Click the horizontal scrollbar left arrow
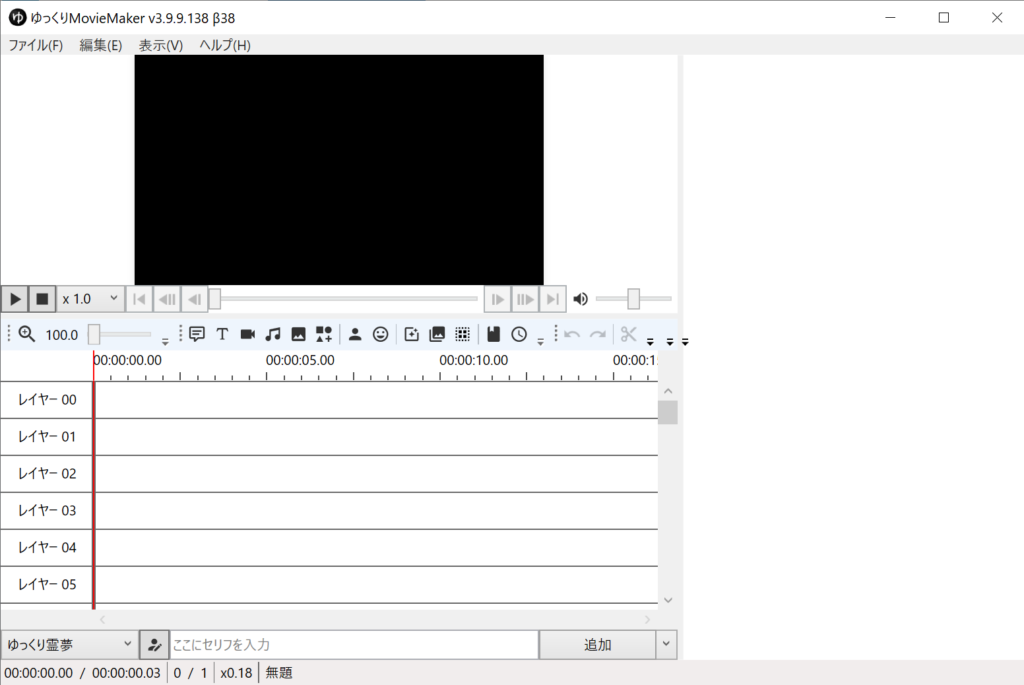Viewport: 1024px width, 685px height. point(102,619)
